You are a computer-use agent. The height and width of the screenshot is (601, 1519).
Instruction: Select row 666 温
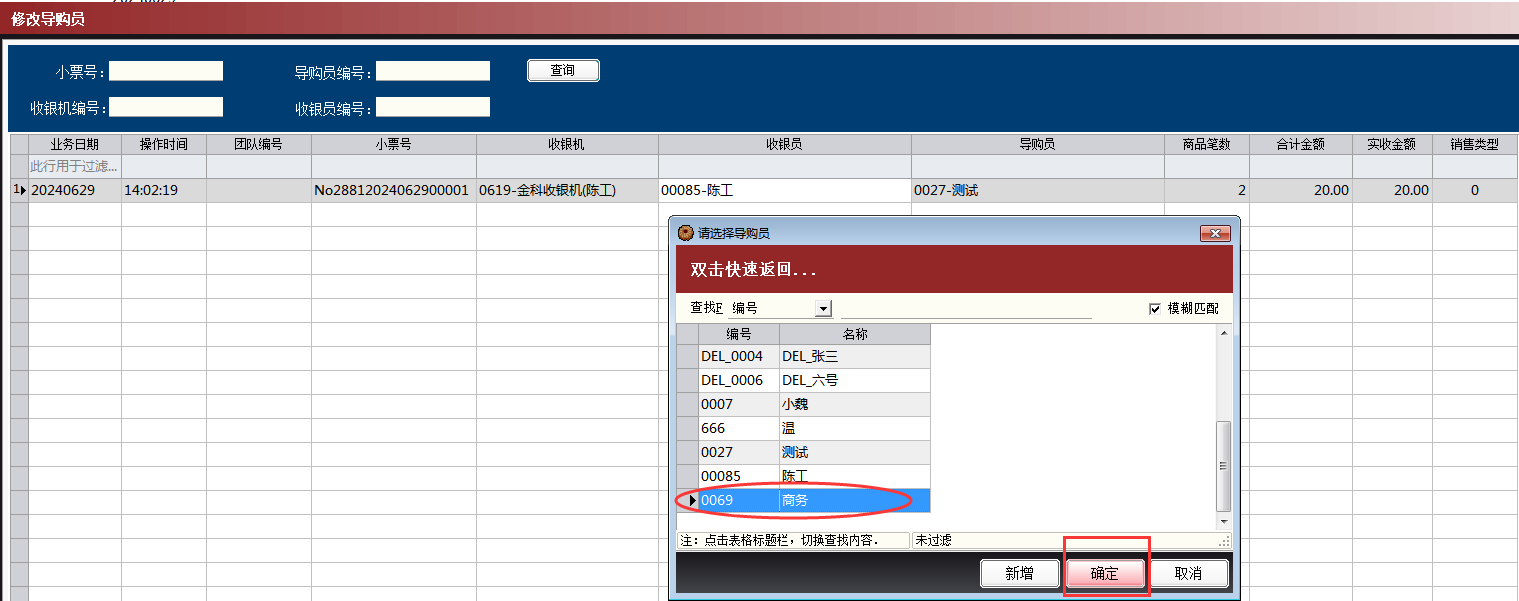(803, 428)
